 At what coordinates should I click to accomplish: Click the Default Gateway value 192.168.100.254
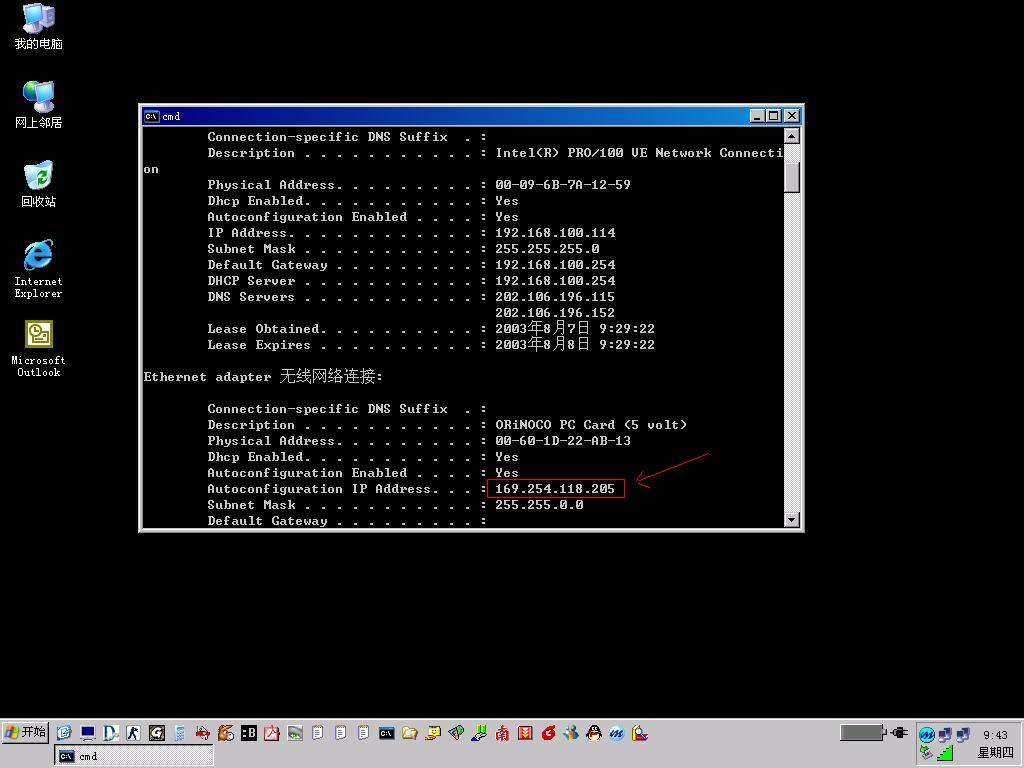point(555,264)
